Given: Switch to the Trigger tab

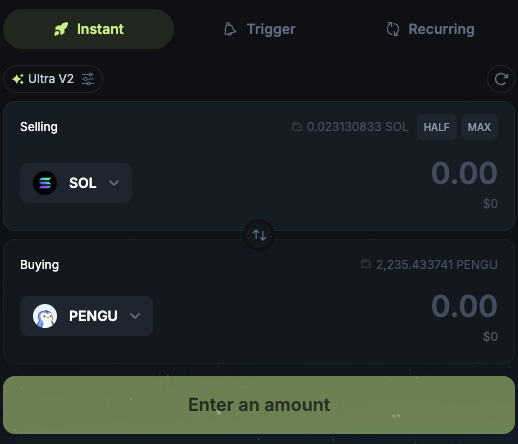Looking at the screenshot, I should pos(259,29).
